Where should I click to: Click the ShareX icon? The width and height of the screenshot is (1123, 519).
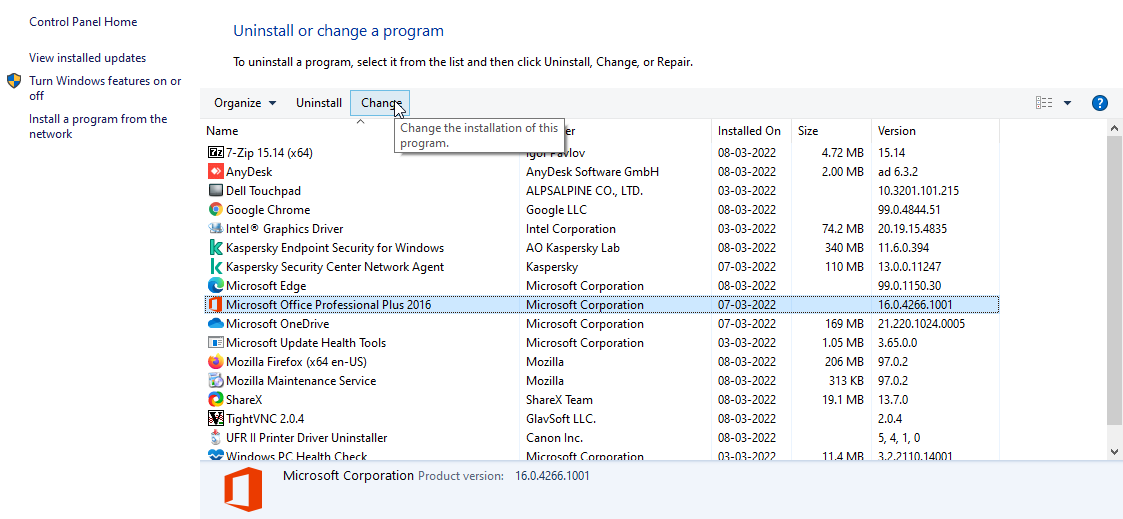click(216, 399)
